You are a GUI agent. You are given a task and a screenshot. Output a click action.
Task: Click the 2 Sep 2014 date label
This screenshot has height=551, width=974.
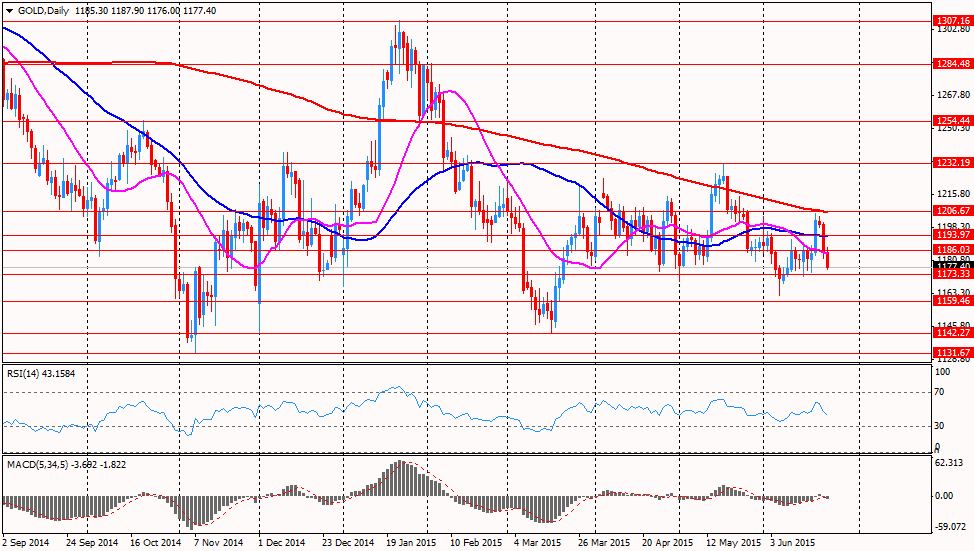(27, 543)
